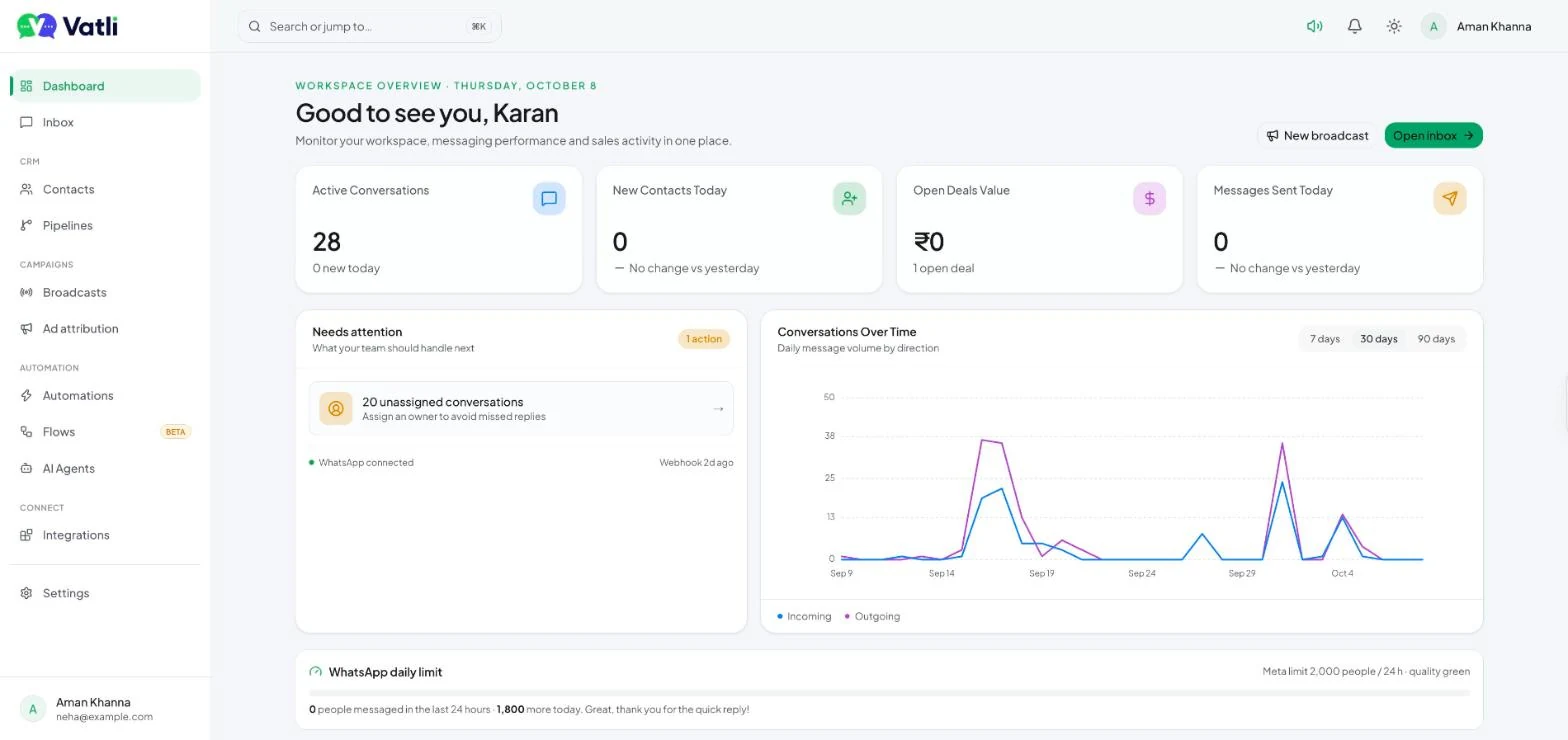Click the ₹0 open deals value
The height and width of the screenshot is (740, 1568).
[x=928, y=242]
